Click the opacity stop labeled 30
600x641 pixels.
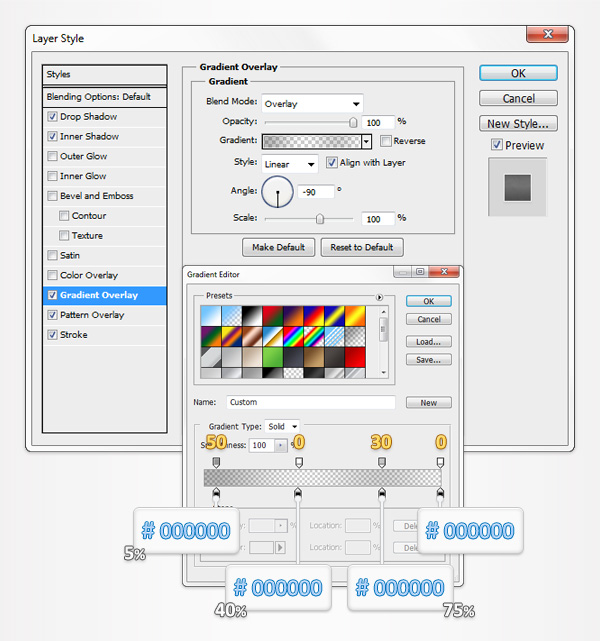coord(381,462)
